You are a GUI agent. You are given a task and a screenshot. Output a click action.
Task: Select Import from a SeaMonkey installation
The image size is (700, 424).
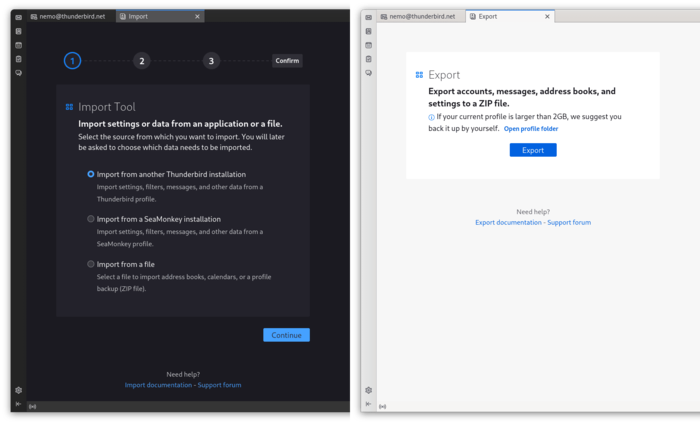91,219
